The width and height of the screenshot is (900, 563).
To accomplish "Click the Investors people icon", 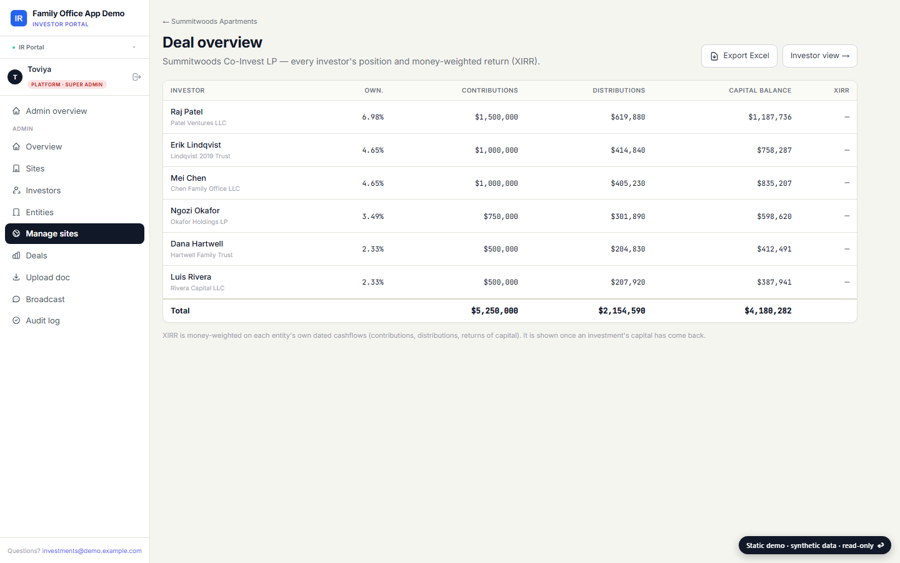I will tap(16, 190).
